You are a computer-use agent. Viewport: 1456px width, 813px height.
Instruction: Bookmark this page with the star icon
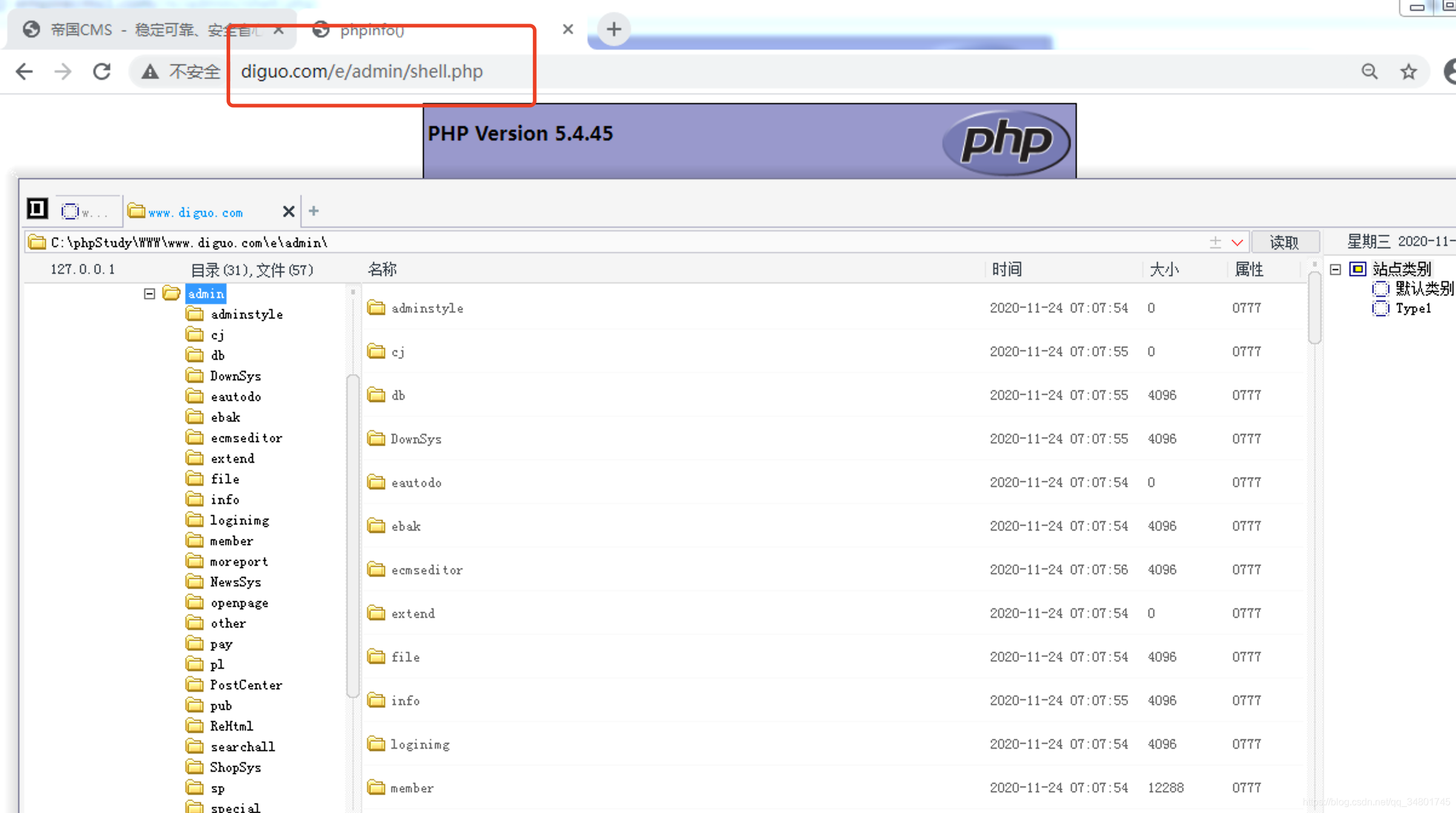1409,71
